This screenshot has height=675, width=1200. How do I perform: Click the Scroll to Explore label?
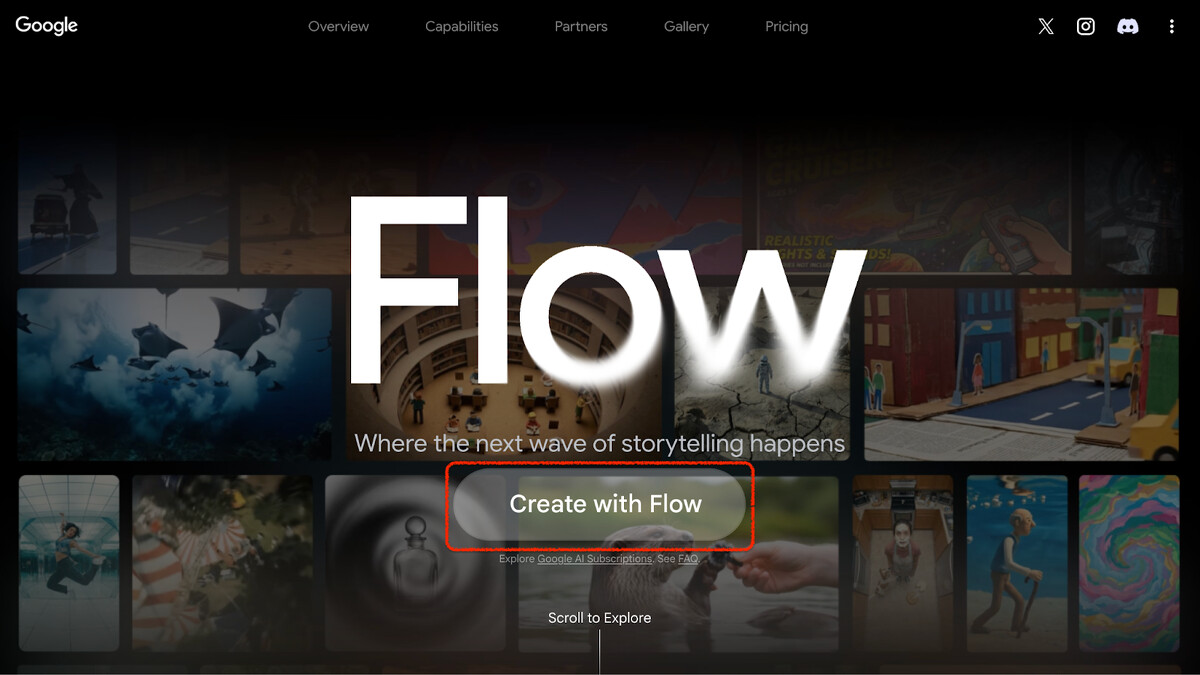[600, 618]
